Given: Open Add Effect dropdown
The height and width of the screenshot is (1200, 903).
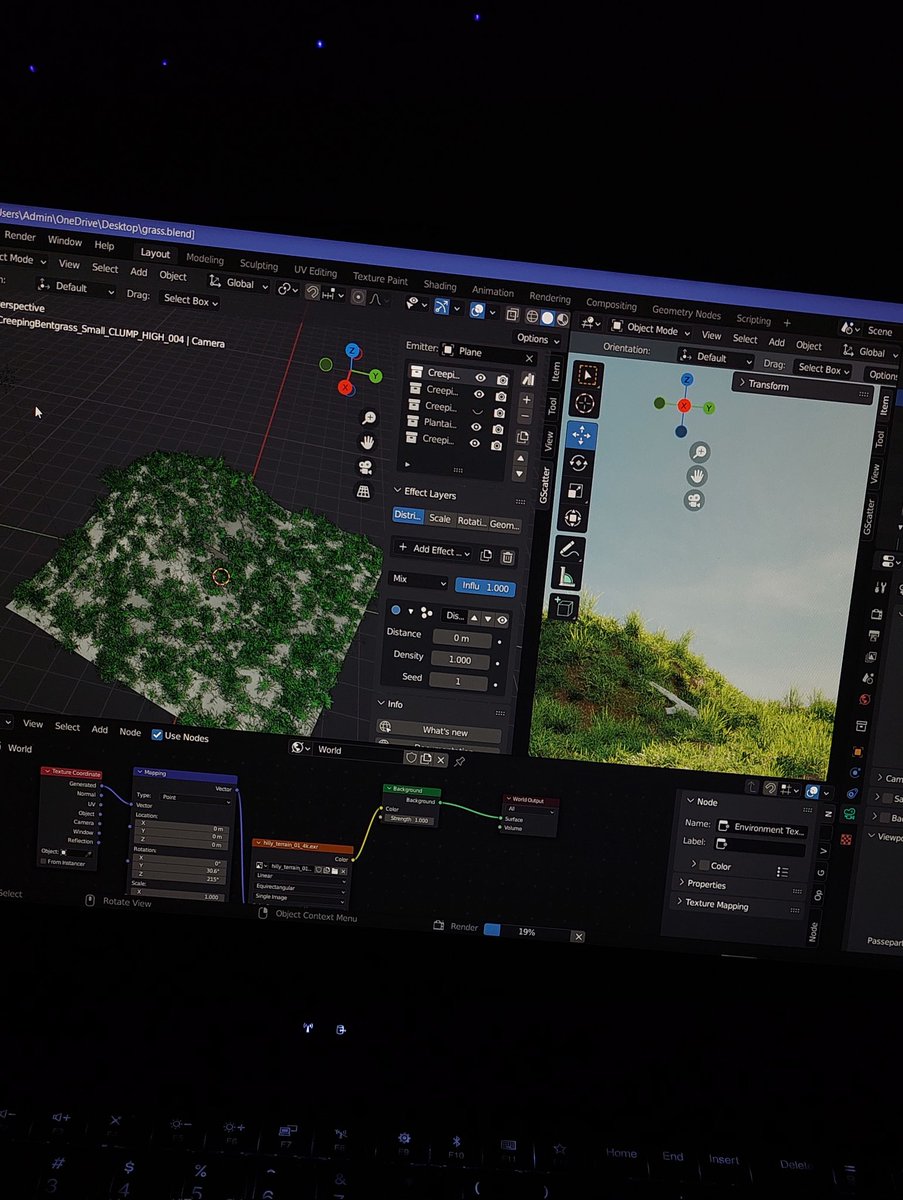Looking at the screenshot, I should [x=432, y=550].
